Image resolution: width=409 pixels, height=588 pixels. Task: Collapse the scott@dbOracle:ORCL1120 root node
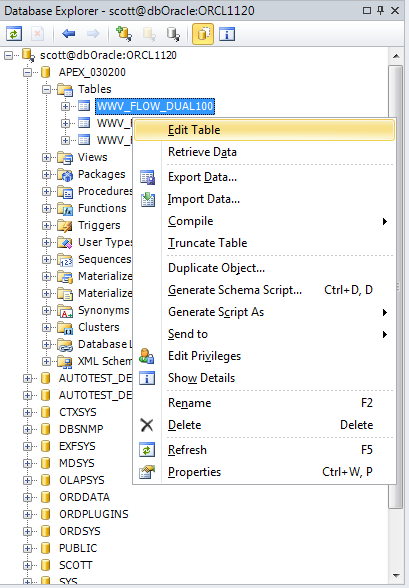(x=9, y=55)
